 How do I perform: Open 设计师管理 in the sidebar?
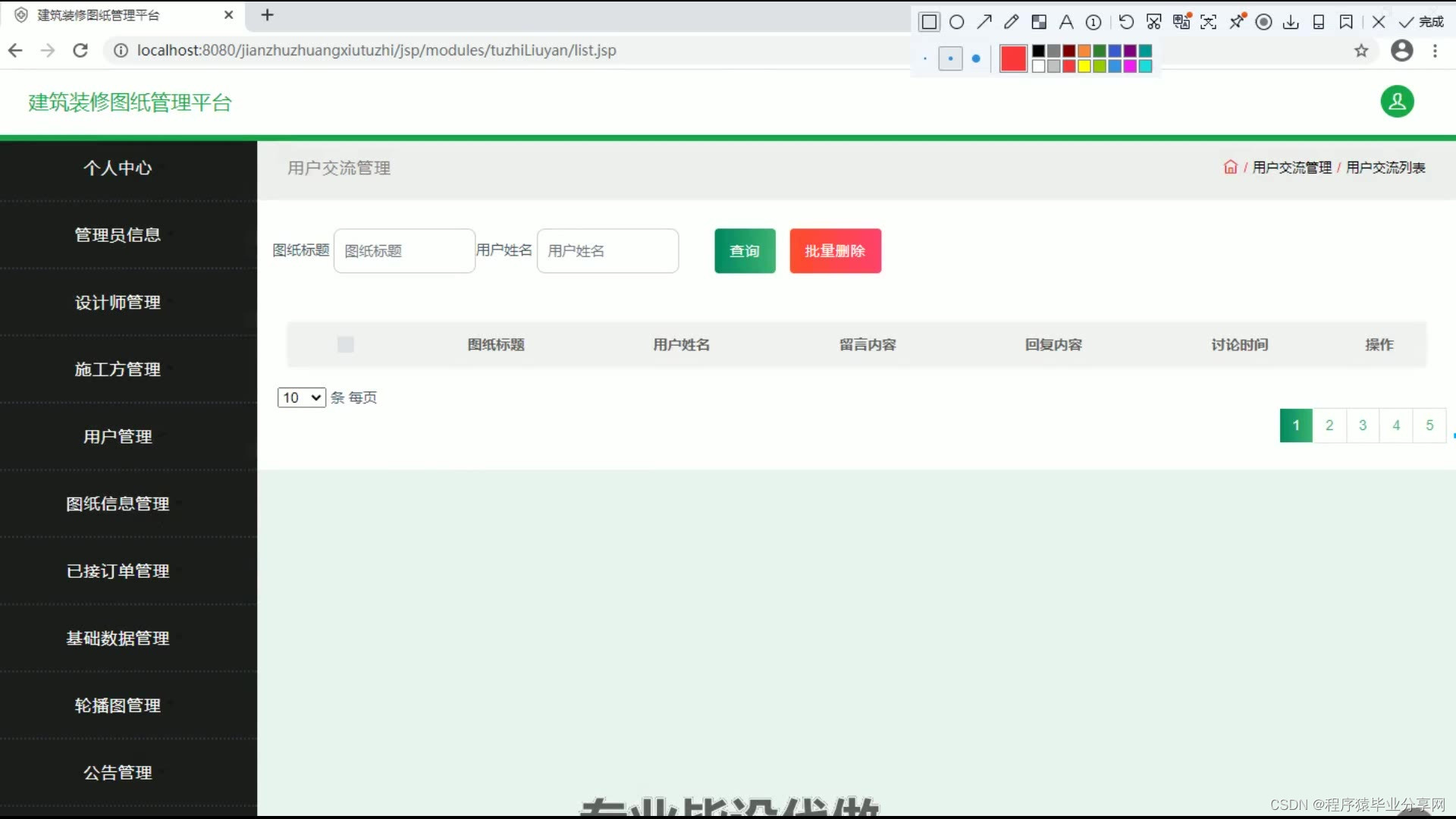[x=118, y=303]
